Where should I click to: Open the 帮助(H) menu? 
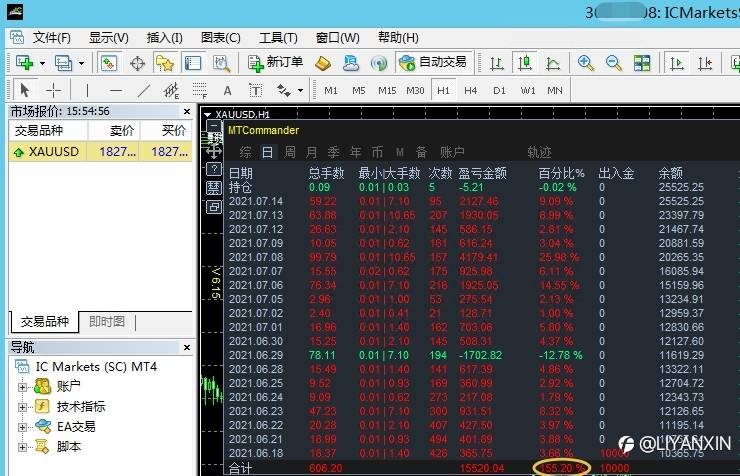pos(398,38)
